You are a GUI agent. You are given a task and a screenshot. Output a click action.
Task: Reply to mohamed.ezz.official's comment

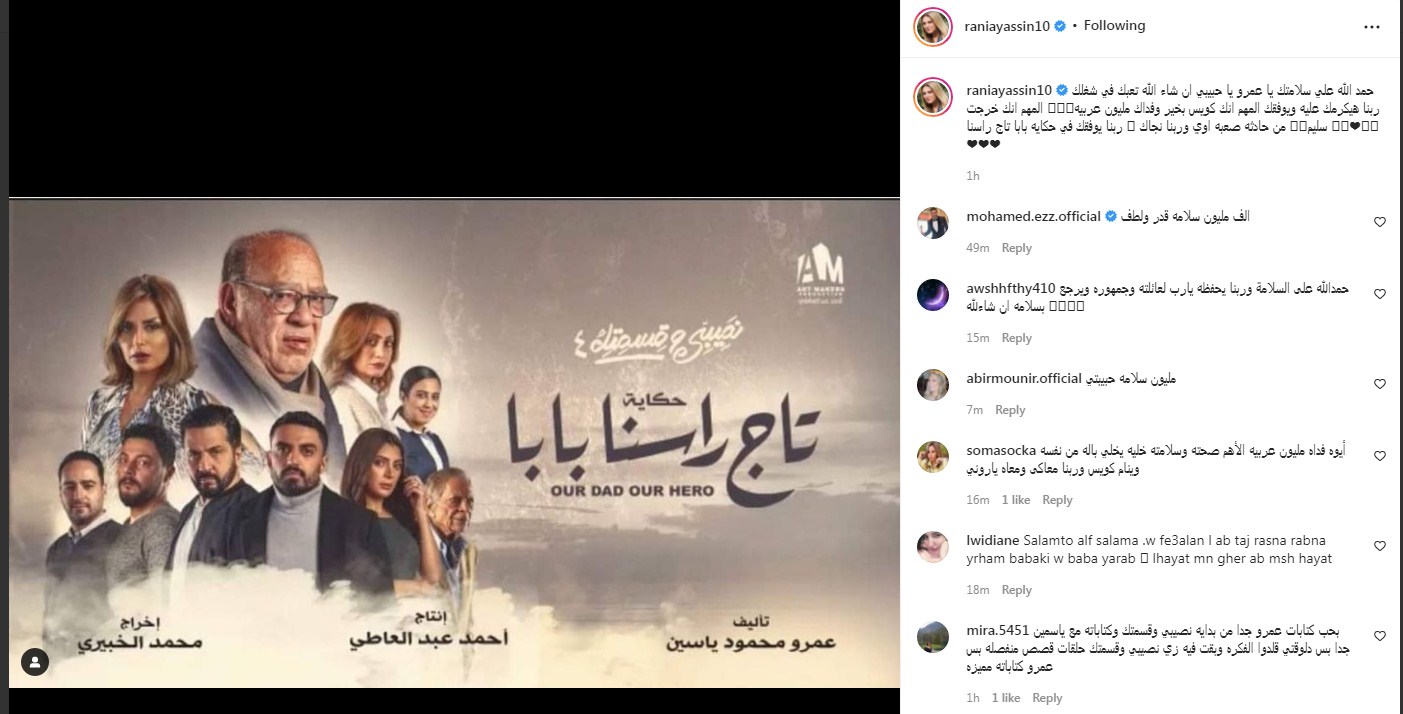1017,248
